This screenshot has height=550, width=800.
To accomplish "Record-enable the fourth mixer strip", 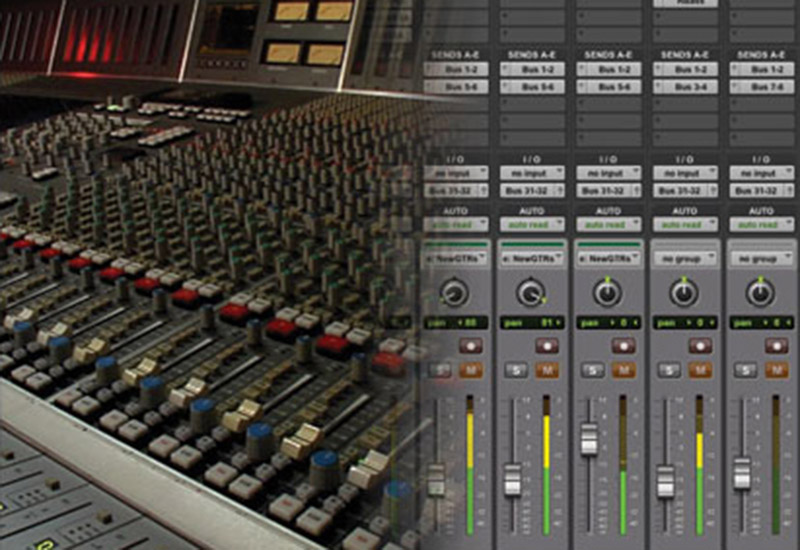I will click(700, 346).
